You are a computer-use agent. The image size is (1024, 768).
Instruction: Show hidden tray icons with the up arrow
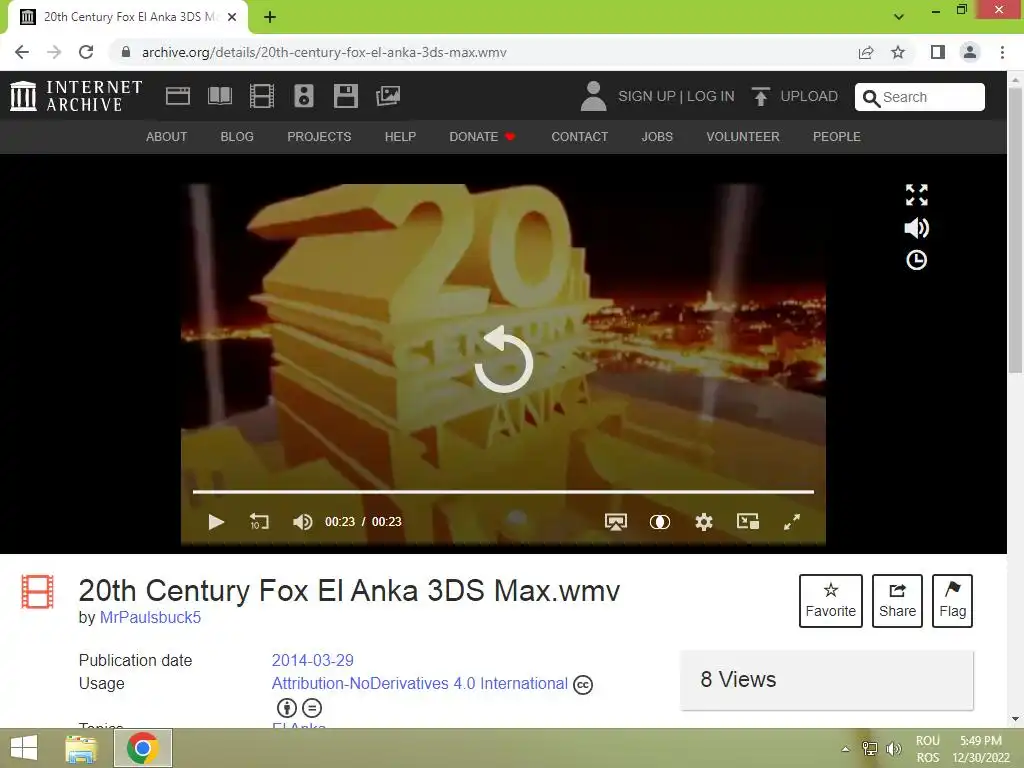coord(846,749)
